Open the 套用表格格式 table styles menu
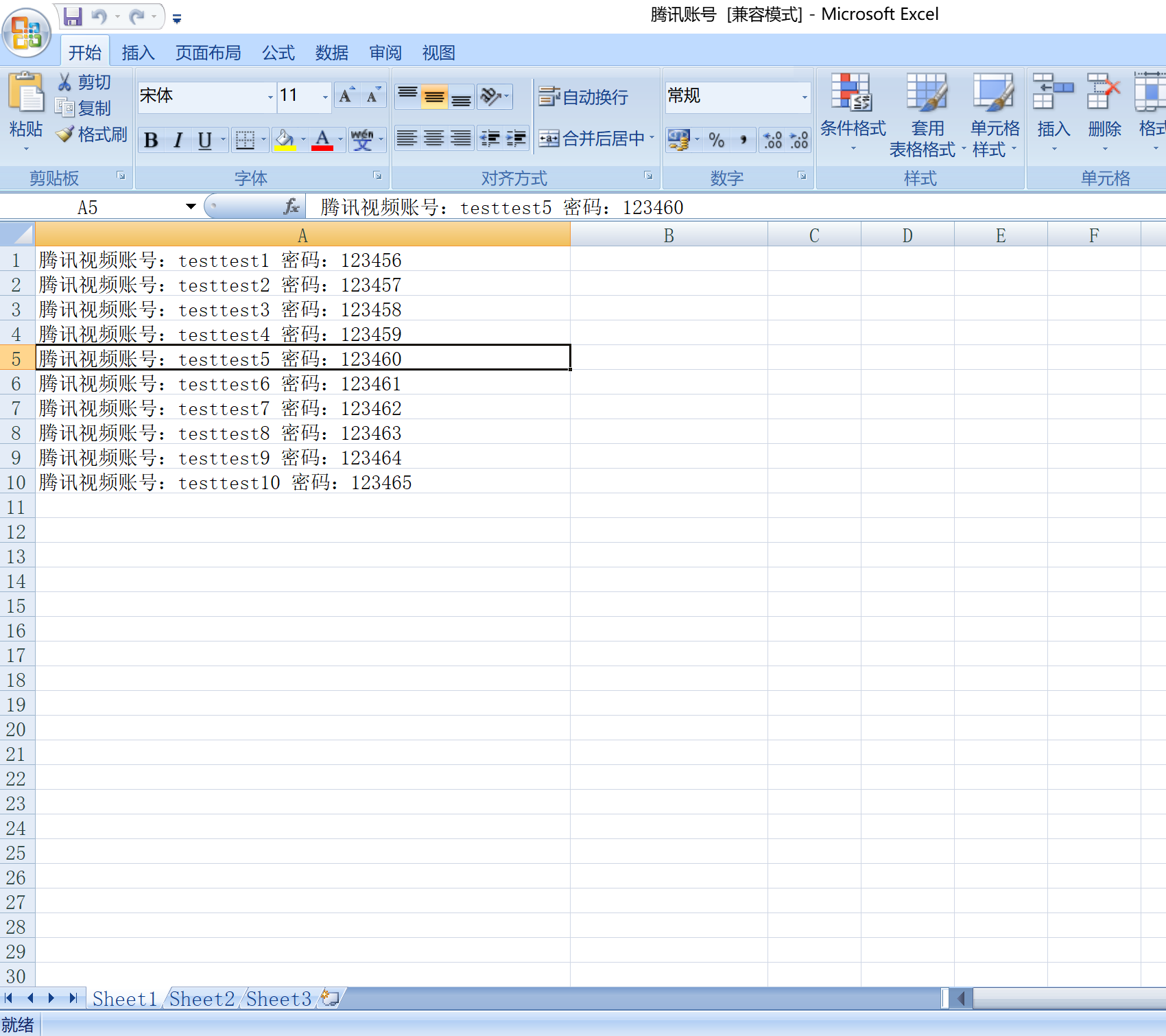 pos(927,114)
